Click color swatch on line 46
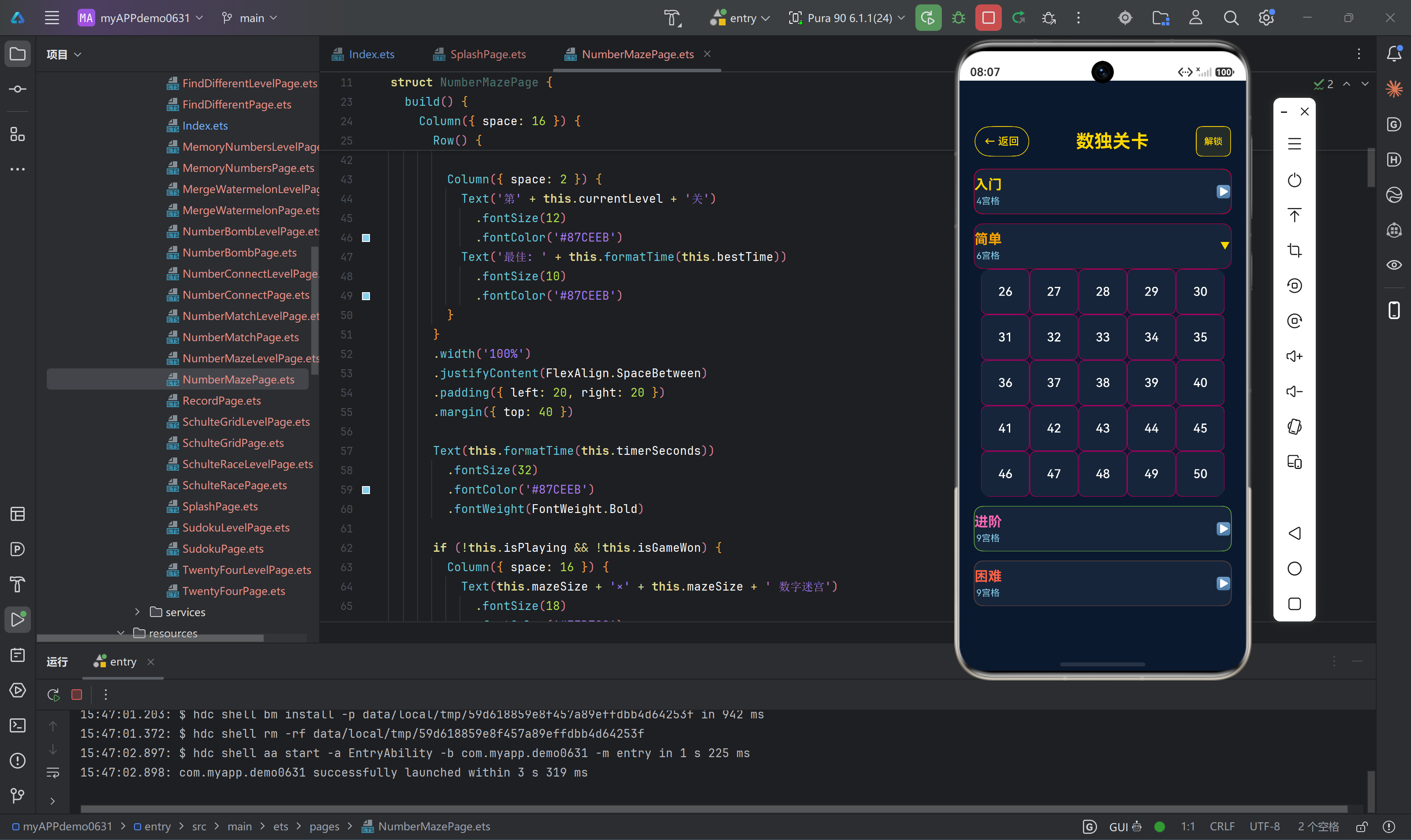Screen dimensions: 1411x840 [366, 238]
